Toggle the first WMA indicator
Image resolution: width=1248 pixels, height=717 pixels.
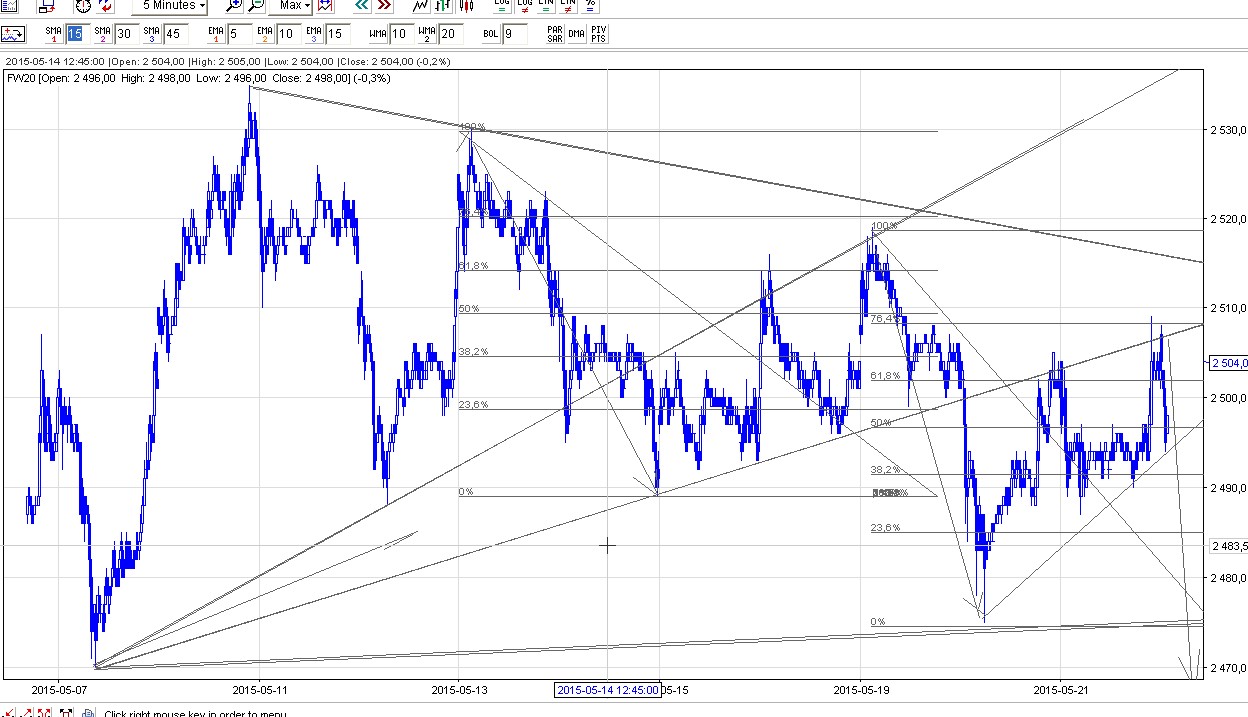tap(378, 34)
